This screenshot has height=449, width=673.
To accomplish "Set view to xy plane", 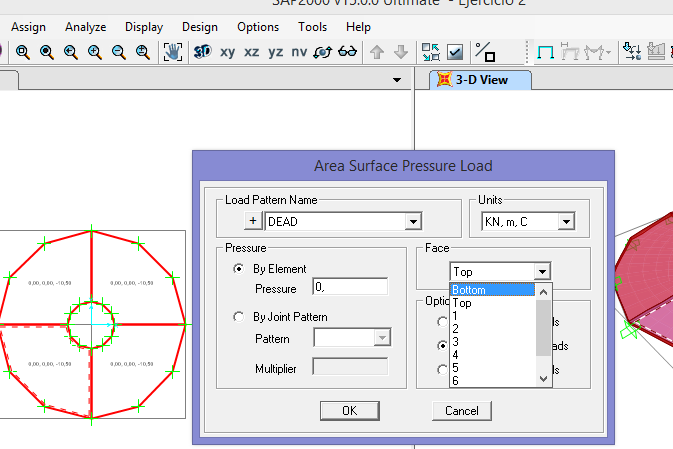I will click(x=228, y=52).
